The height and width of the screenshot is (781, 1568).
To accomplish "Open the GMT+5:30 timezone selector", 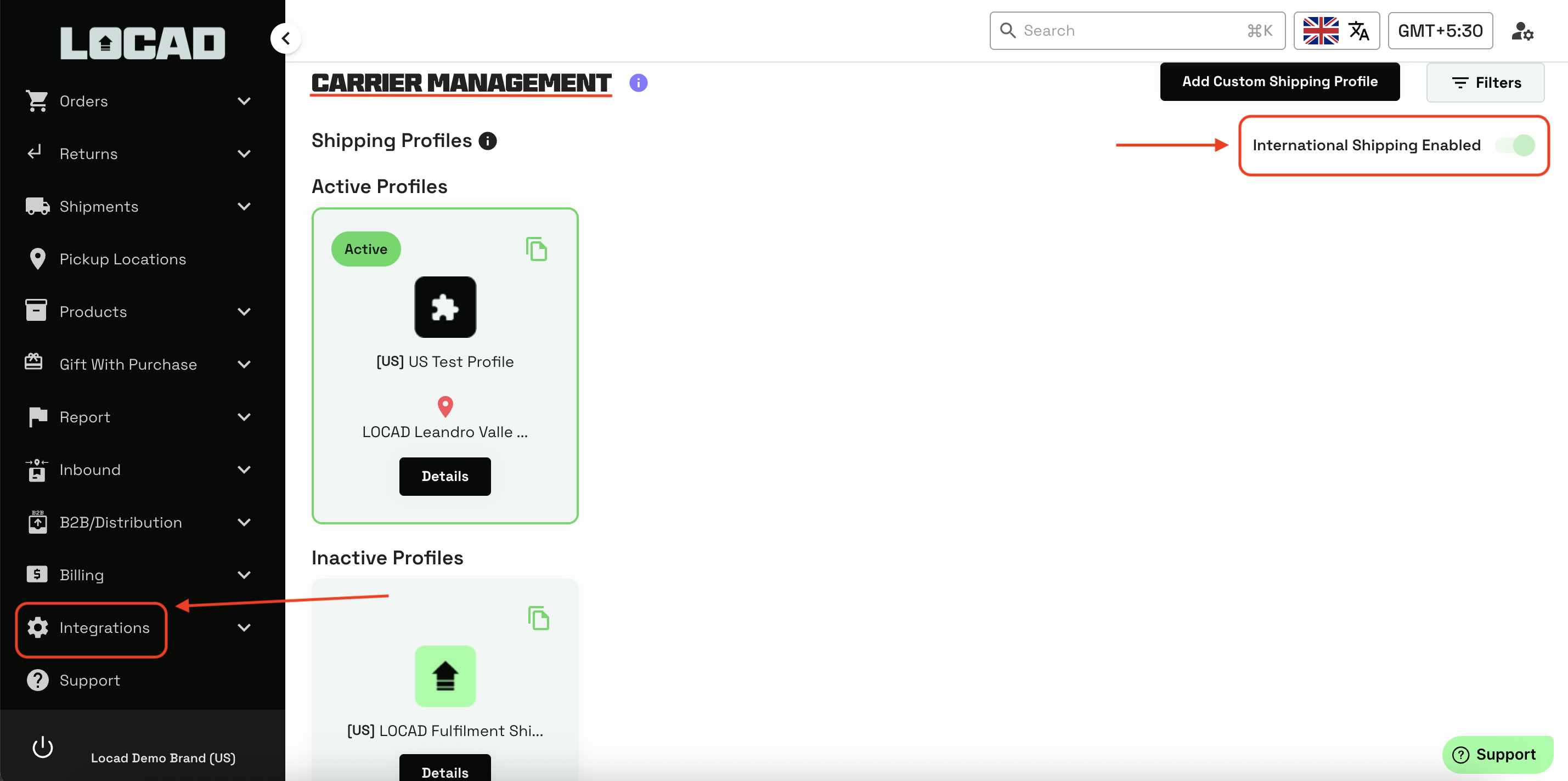I will (1440, 30).
